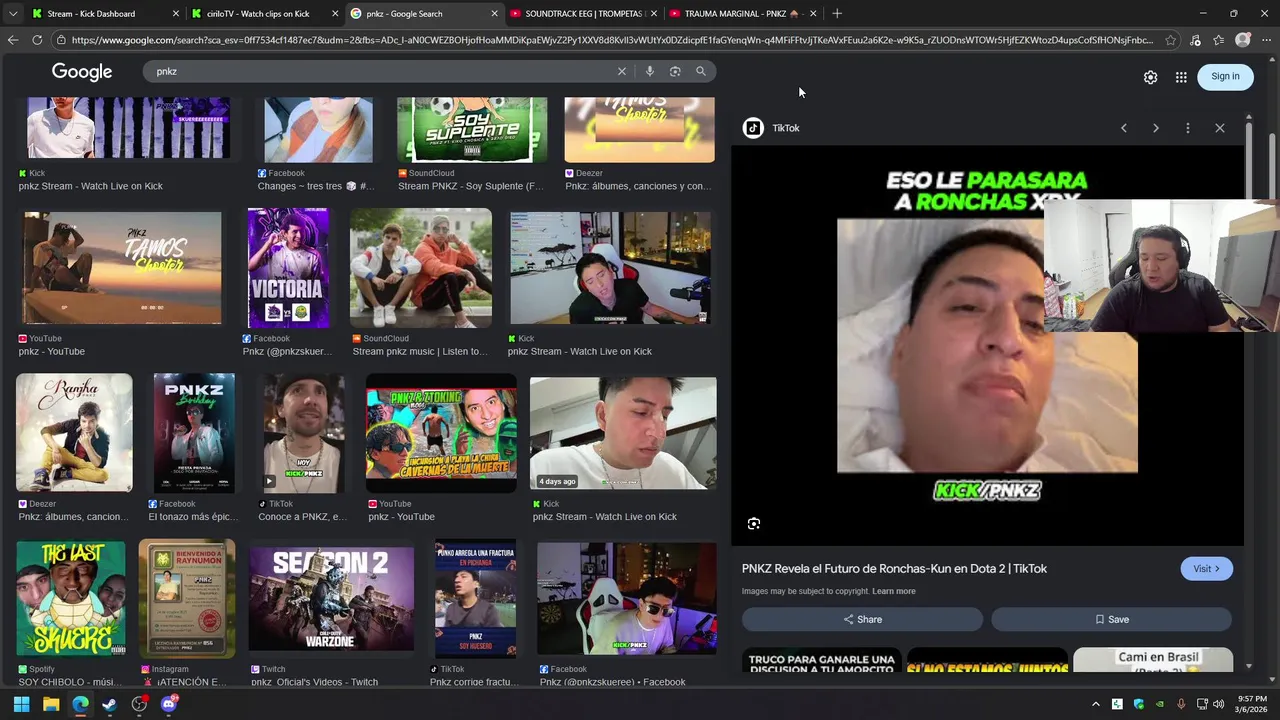Viewport: 1280px width, 720px height.
Task: Show next image in preview panel
Action: 1156,128
